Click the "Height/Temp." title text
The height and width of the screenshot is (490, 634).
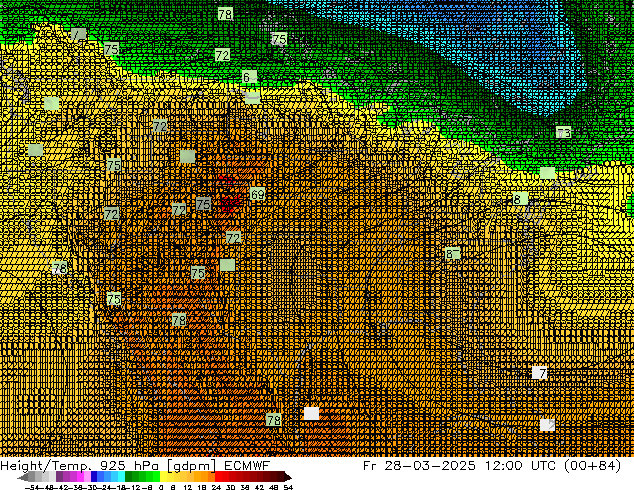click(45, 466)
